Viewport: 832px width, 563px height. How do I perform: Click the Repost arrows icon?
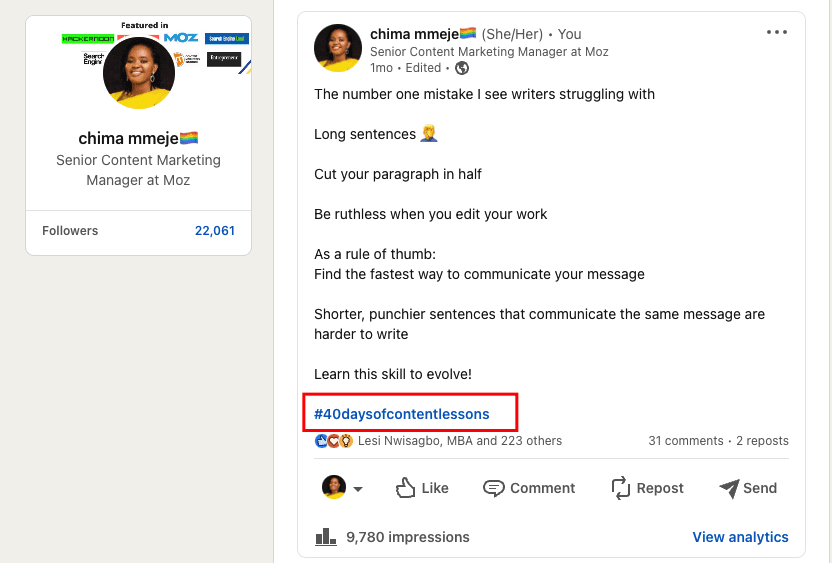click(x=621, y=488)
